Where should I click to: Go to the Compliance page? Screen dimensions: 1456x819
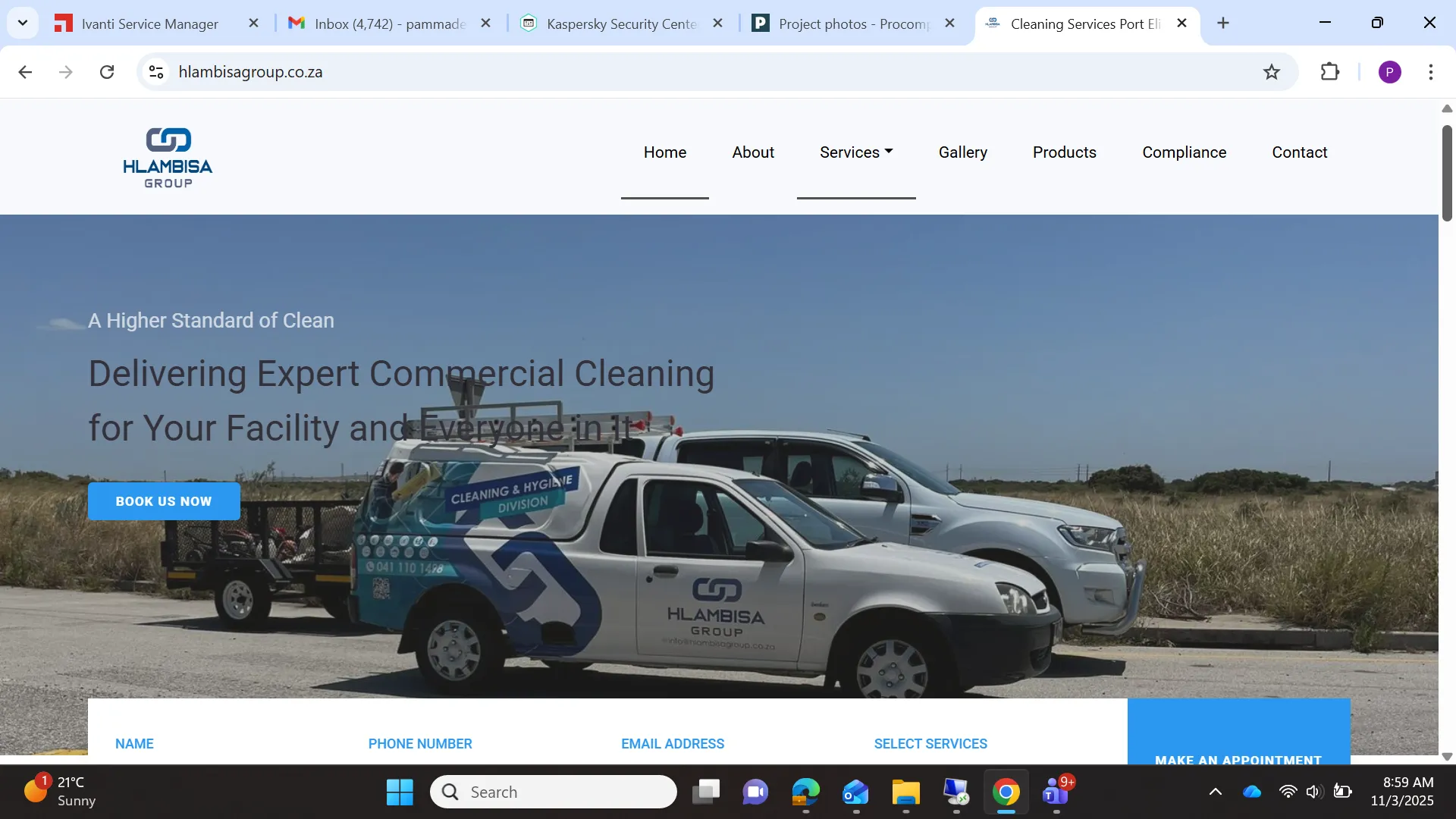1184,152
